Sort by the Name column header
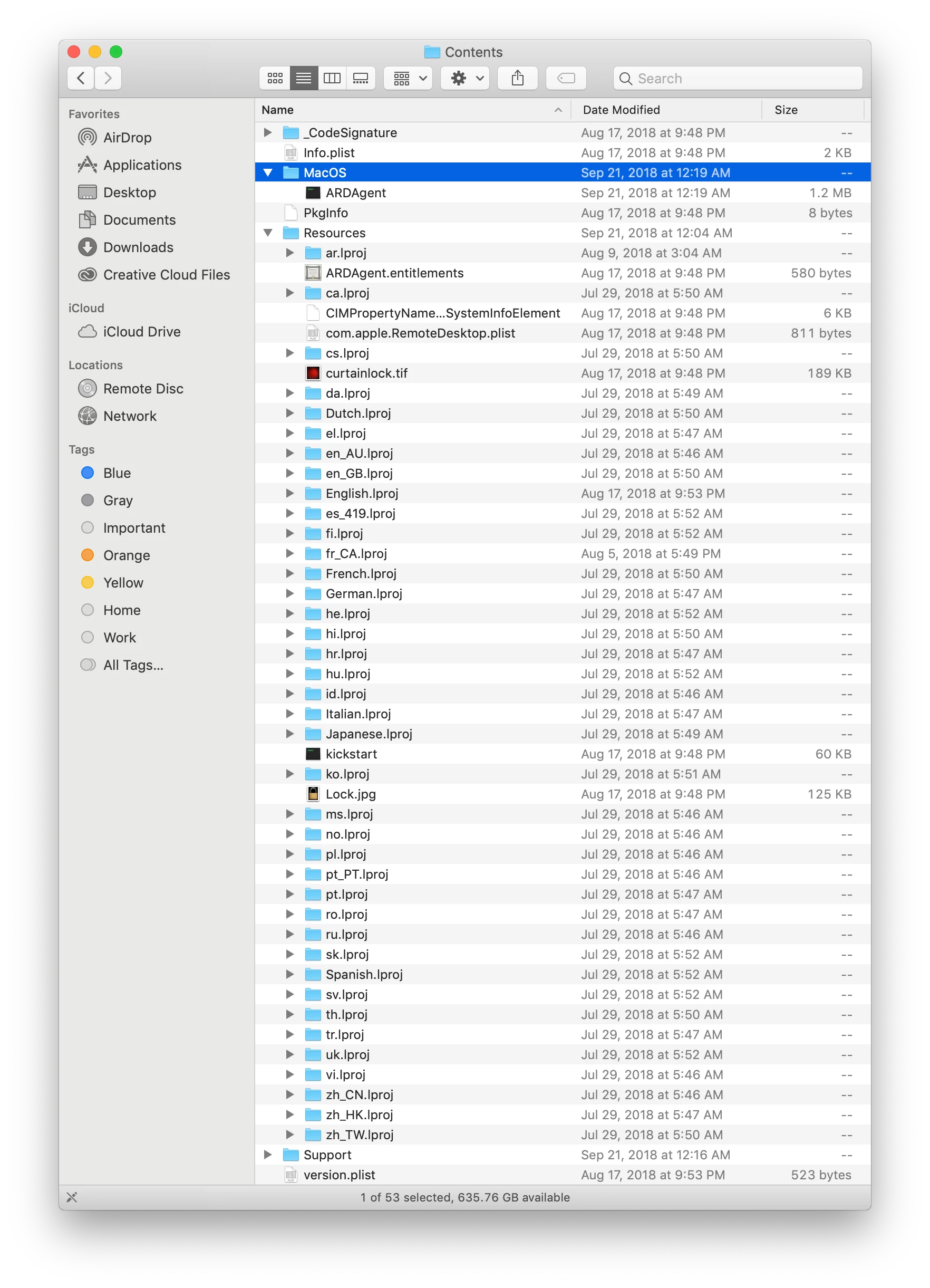This screenshot has width=930, height=1288. point(412,110)
